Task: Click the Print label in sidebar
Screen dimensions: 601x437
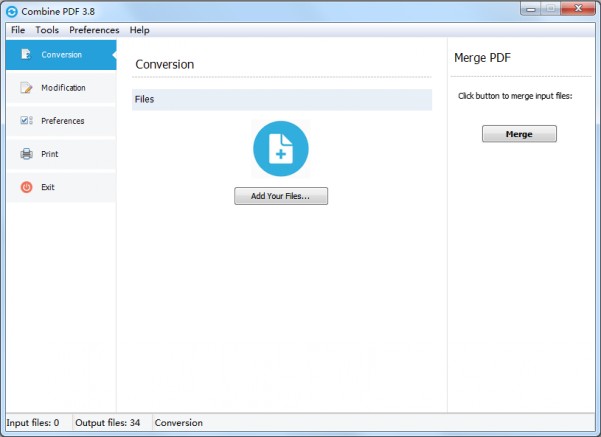Action: [50, 154]
